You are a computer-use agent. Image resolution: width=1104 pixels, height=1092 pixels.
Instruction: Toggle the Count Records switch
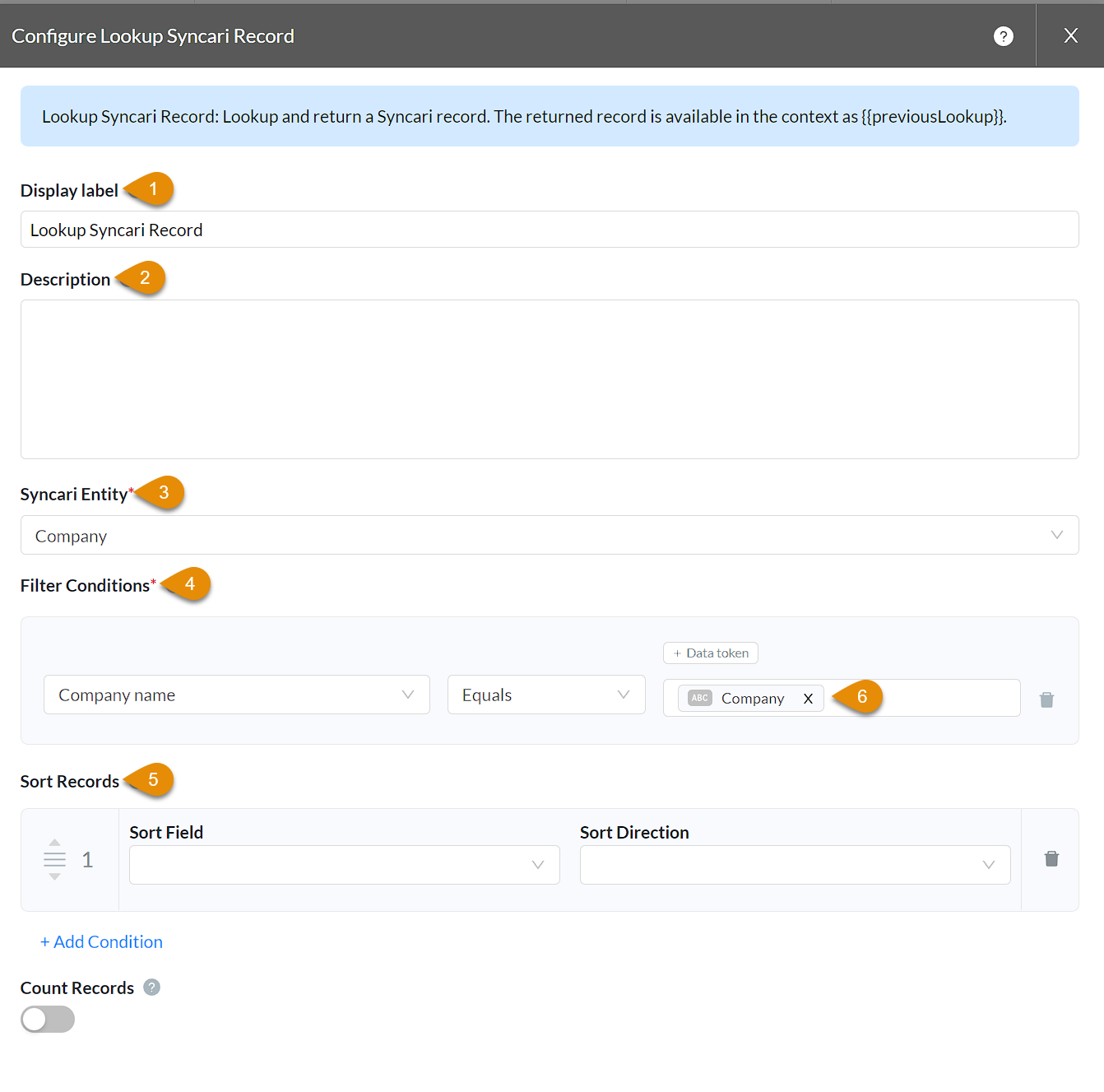tap(48, 1020)
